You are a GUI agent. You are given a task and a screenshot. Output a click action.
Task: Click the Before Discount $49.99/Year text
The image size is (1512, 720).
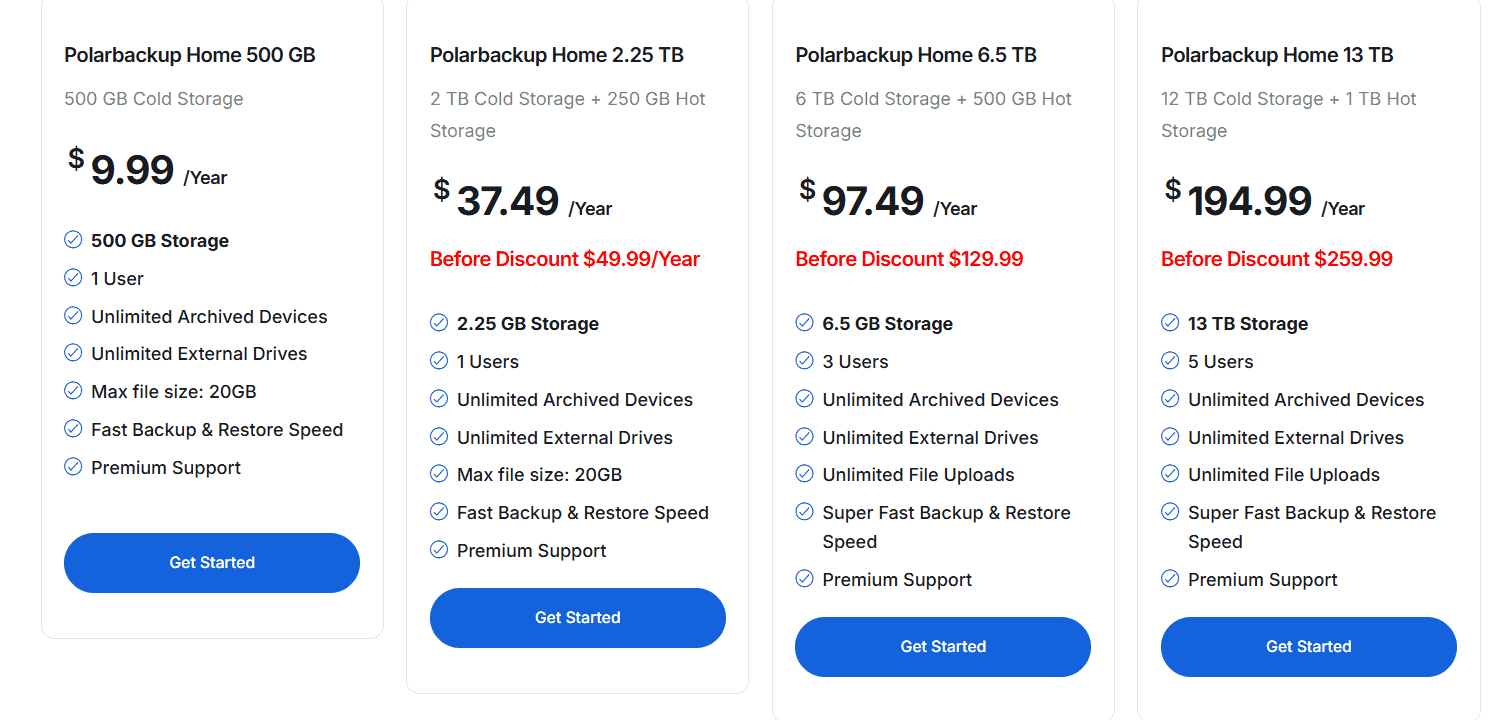pos(567,258)
